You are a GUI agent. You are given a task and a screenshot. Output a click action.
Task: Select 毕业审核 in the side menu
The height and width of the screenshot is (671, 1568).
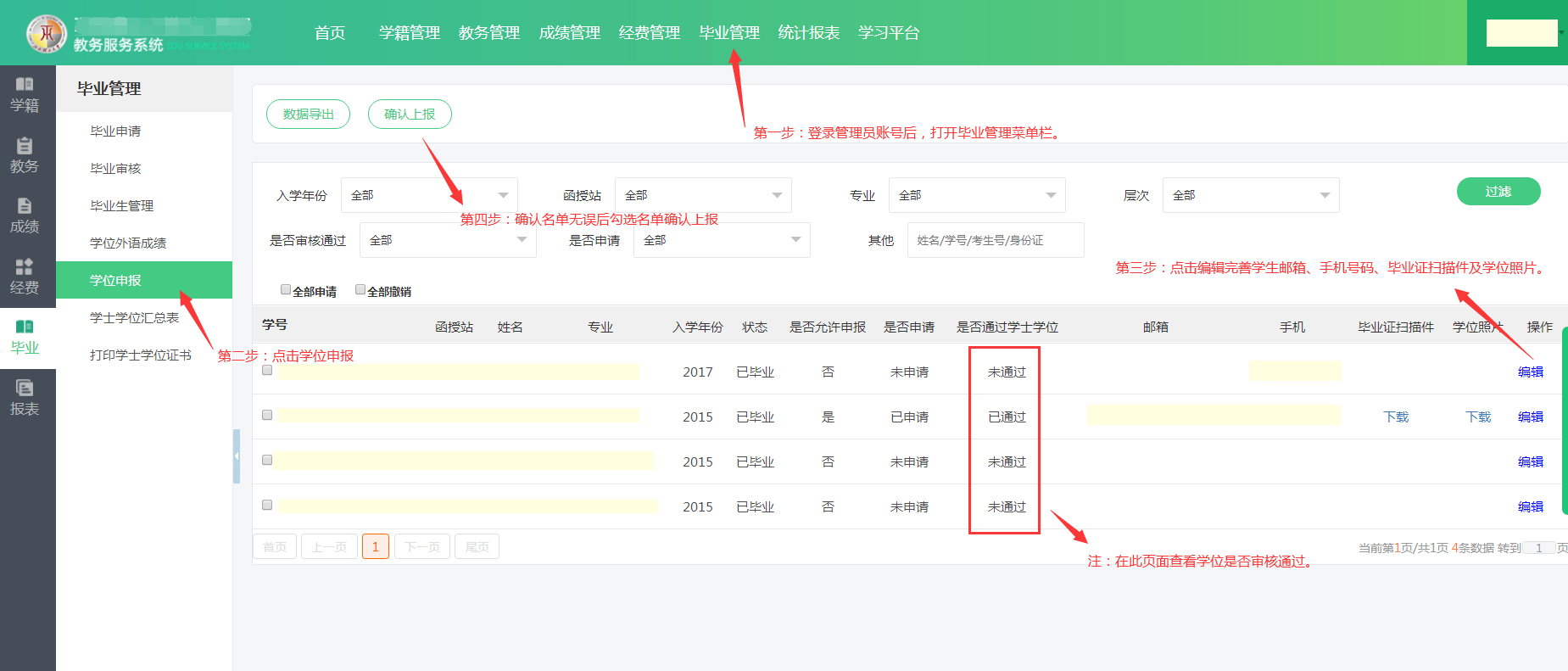coord(115,169)
